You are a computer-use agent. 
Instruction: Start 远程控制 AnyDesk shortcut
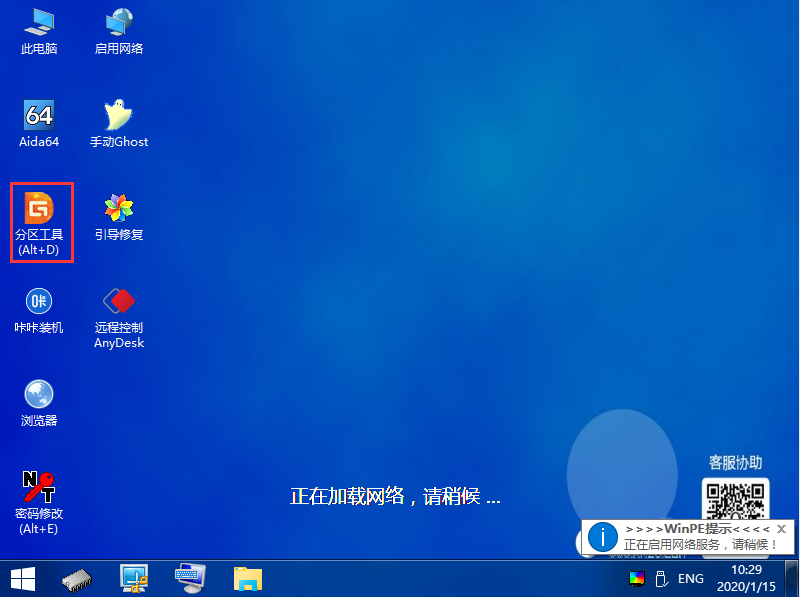(x=119, y=318)
